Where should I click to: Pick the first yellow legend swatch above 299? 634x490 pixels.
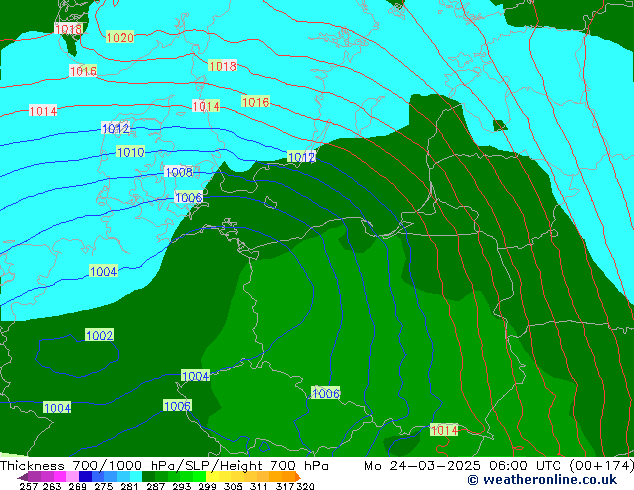point(212,476)
